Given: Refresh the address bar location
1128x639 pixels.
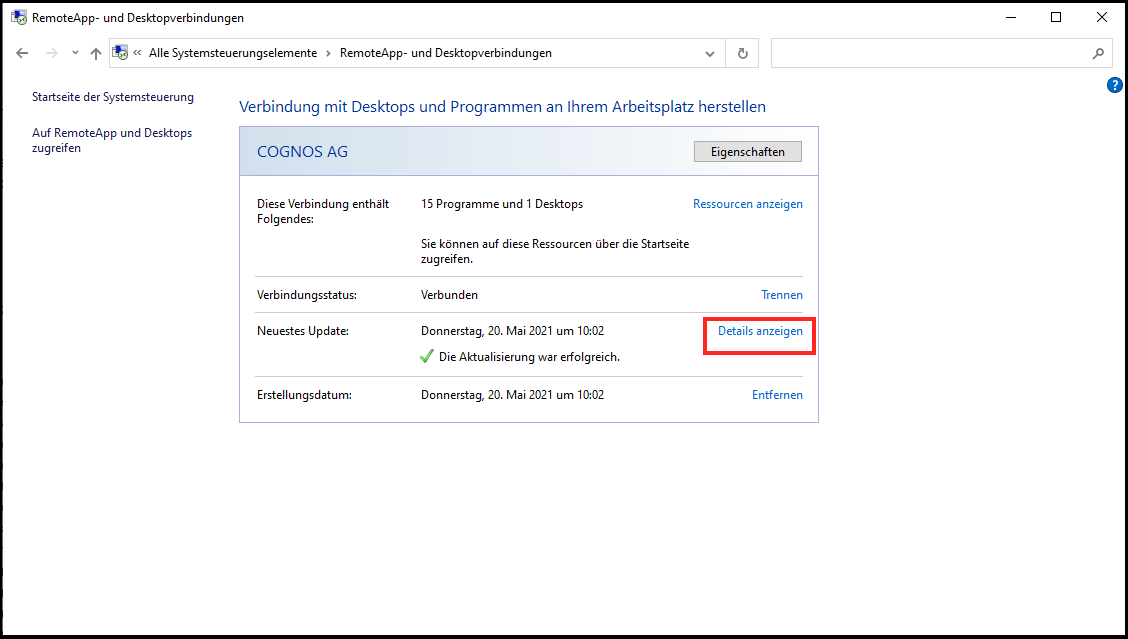Looking at the screenshot, I should pyautogui.click(x=742, y=53).
